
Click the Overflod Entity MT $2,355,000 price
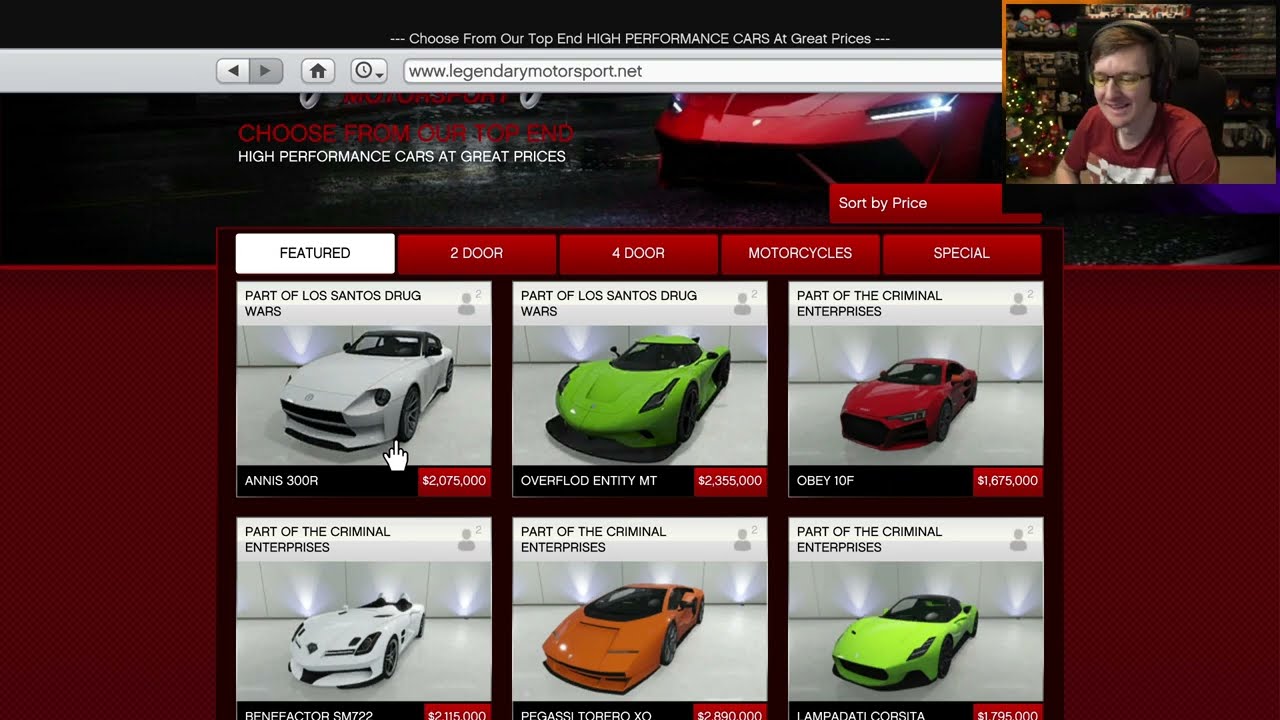(x=730, y=481)
